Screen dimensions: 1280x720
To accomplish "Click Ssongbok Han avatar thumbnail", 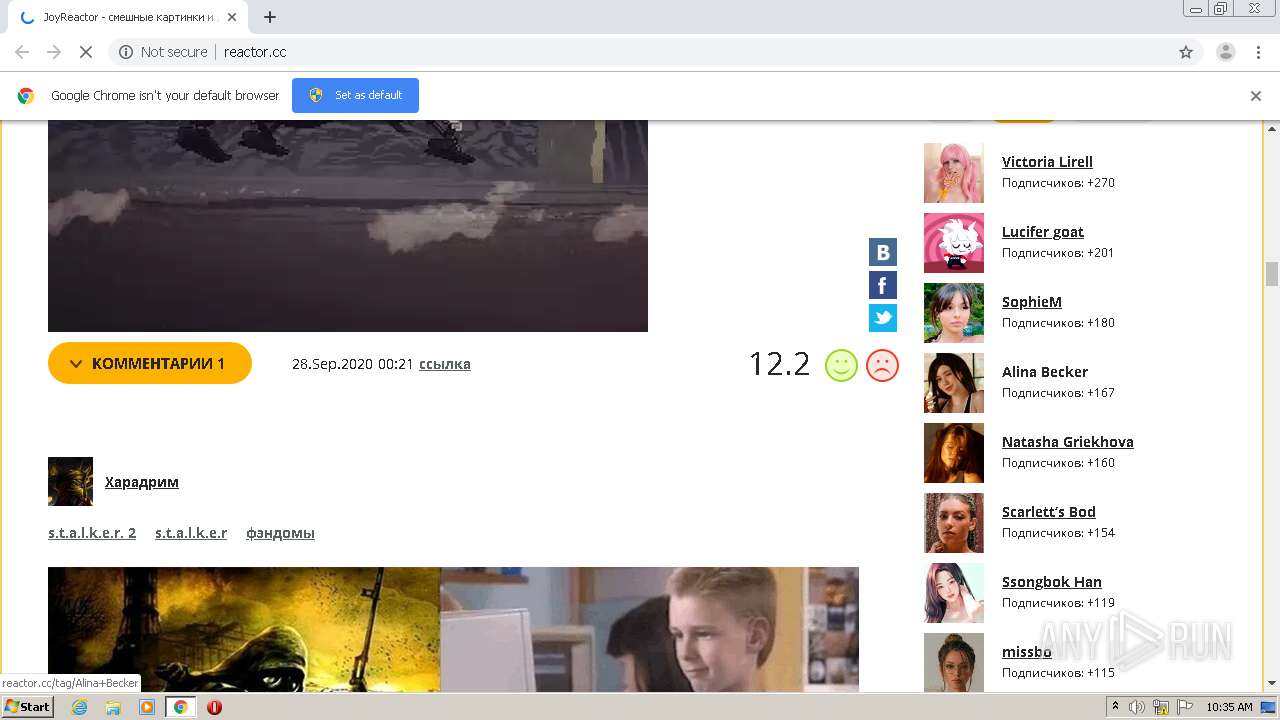I will 954,593.
